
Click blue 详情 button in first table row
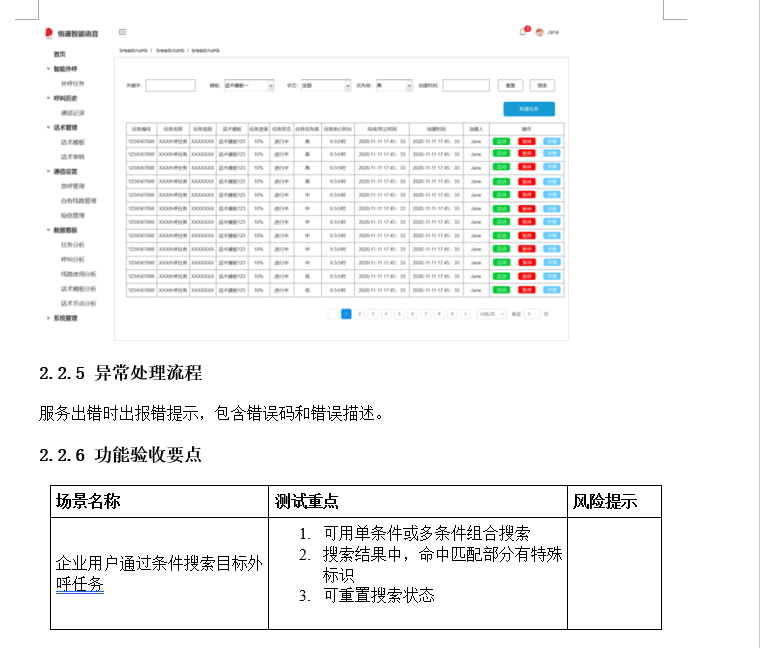point(551,142)
